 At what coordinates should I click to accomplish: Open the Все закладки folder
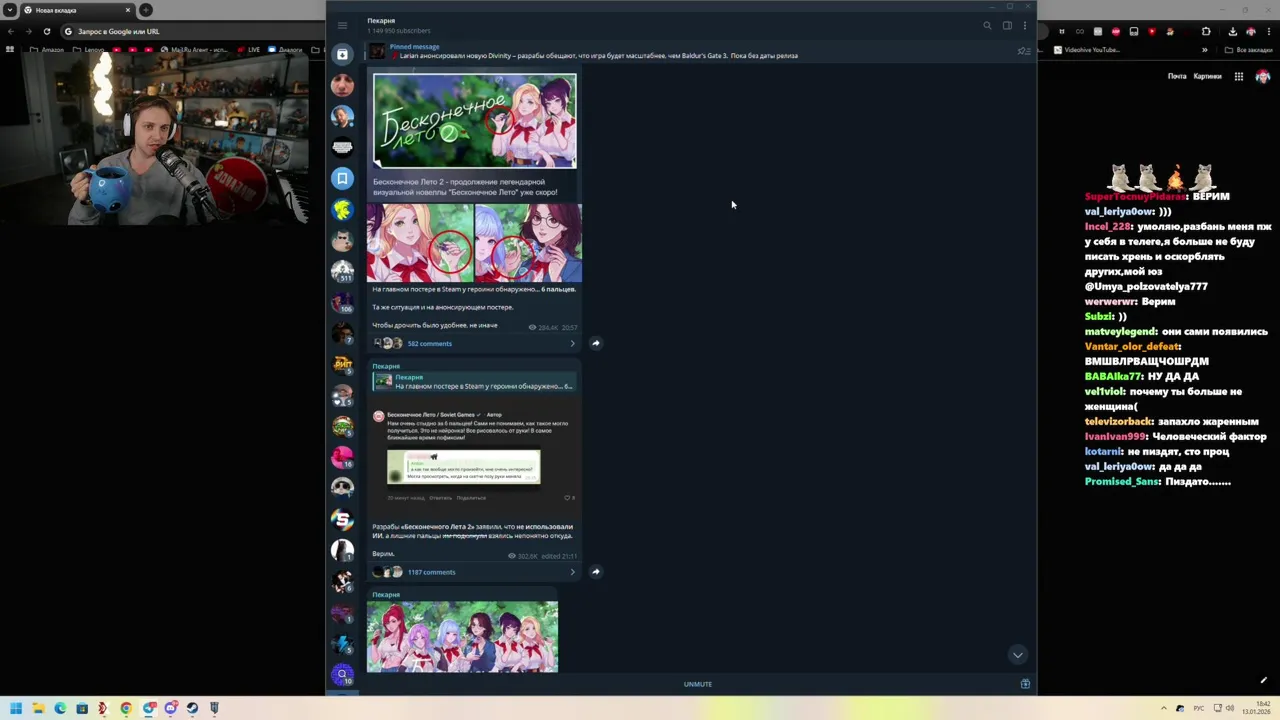1248,50
